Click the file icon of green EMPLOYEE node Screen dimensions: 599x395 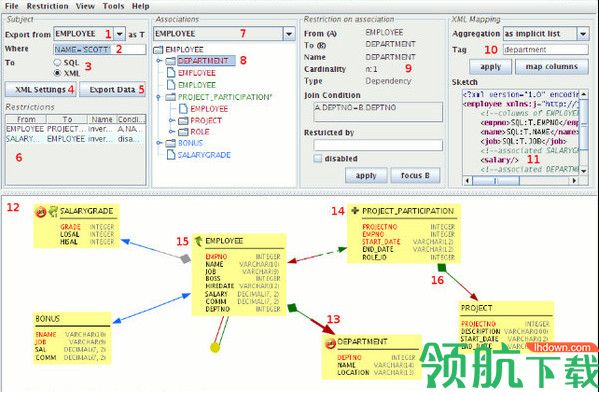coord(172,85)
